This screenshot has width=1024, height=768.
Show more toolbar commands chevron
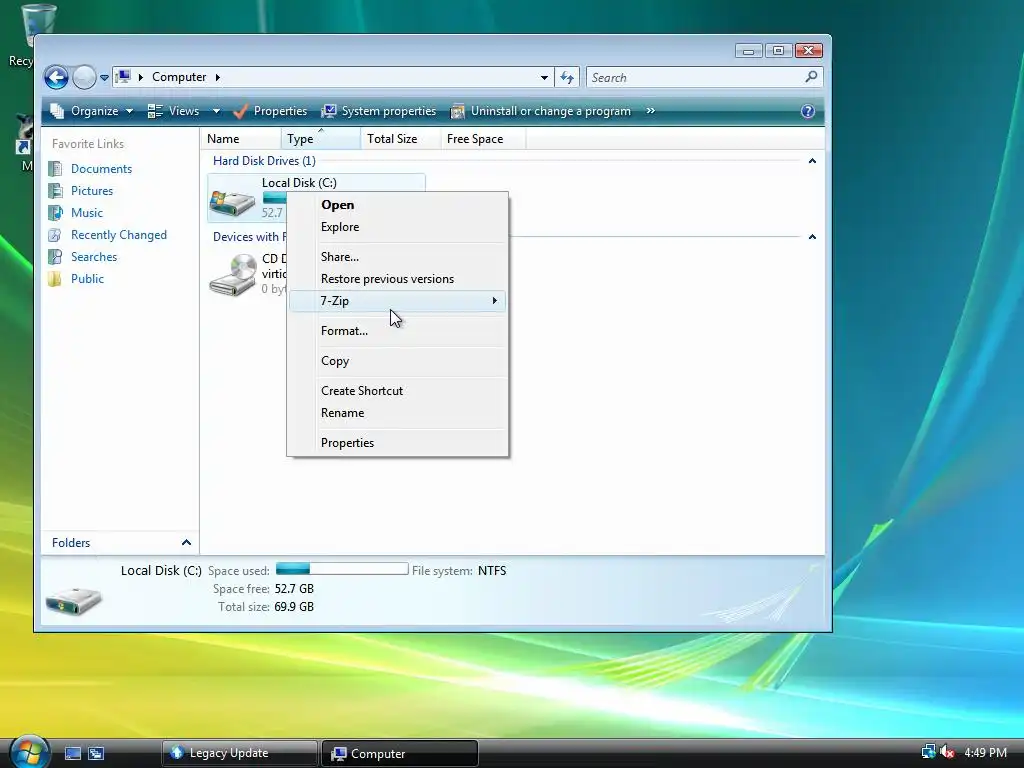(650, 110)
